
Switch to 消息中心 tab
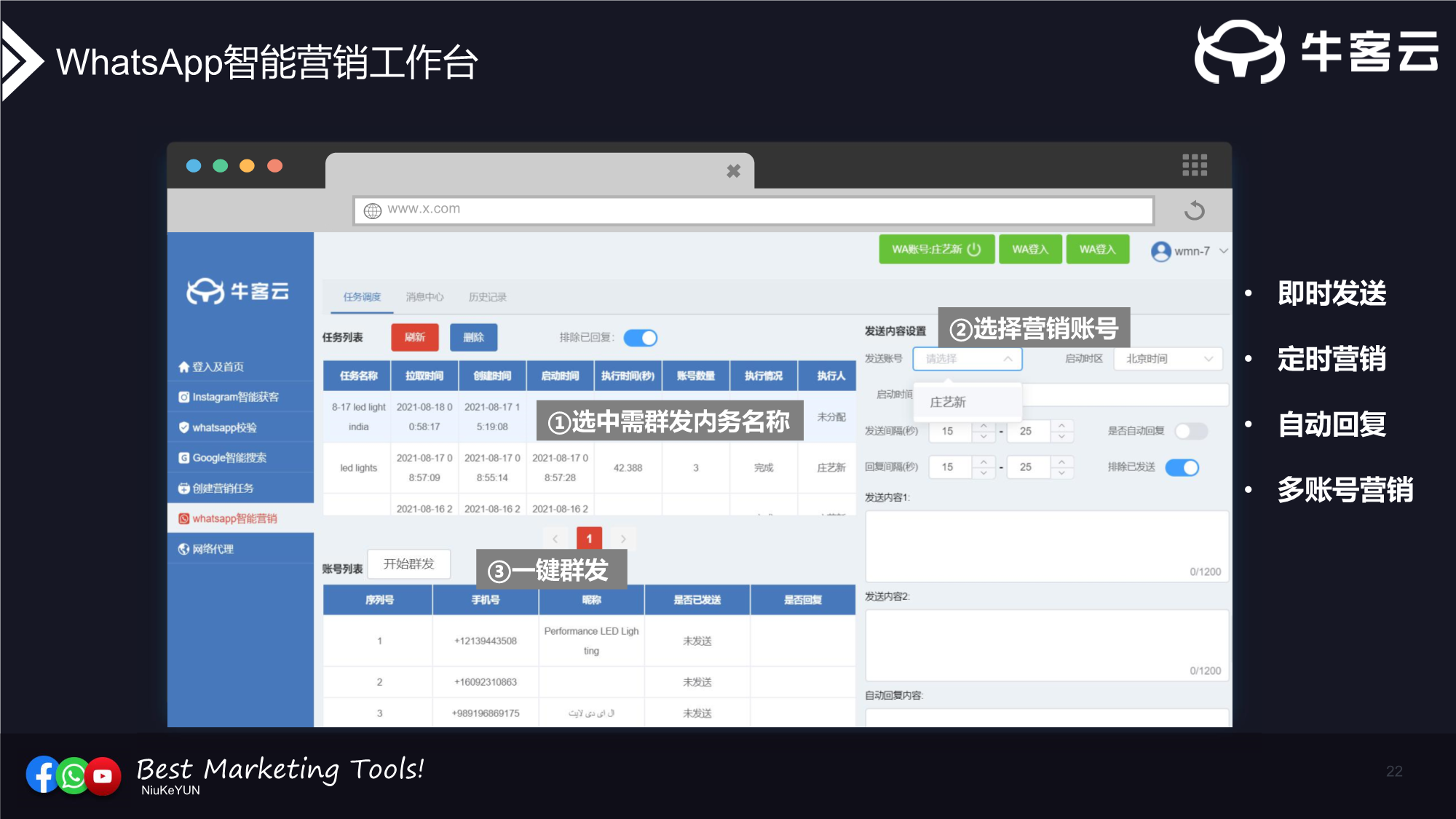(424, 297)
